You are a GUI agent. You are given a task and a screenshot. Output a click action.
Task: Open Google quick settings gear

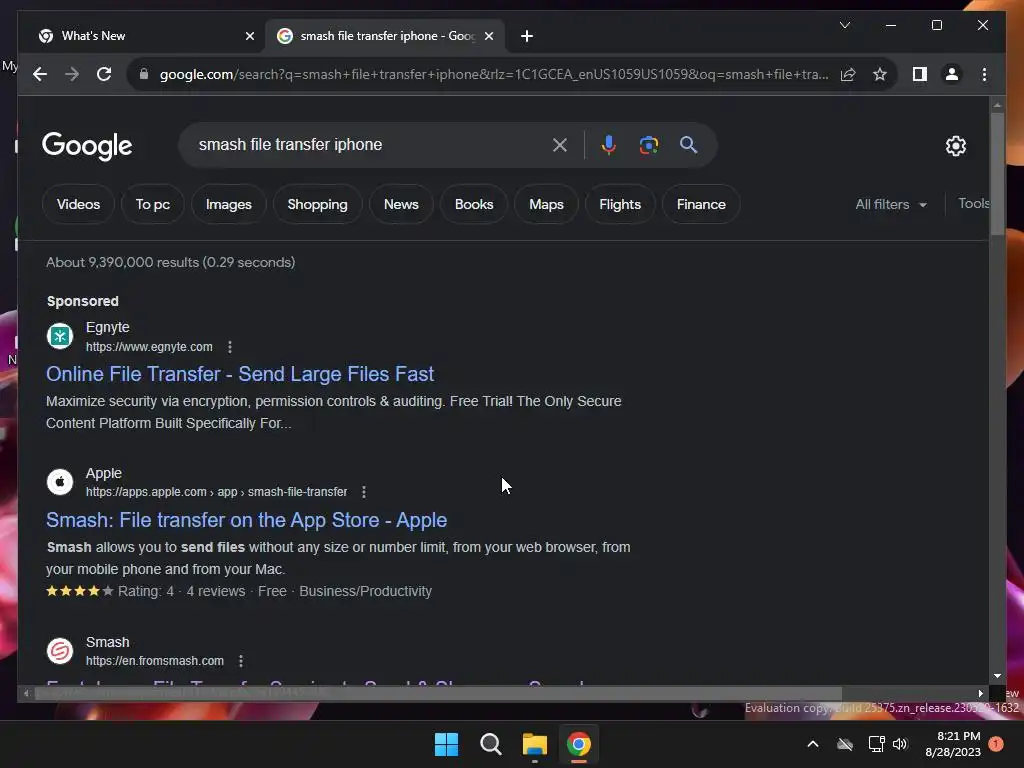click(x=955, y=146)
